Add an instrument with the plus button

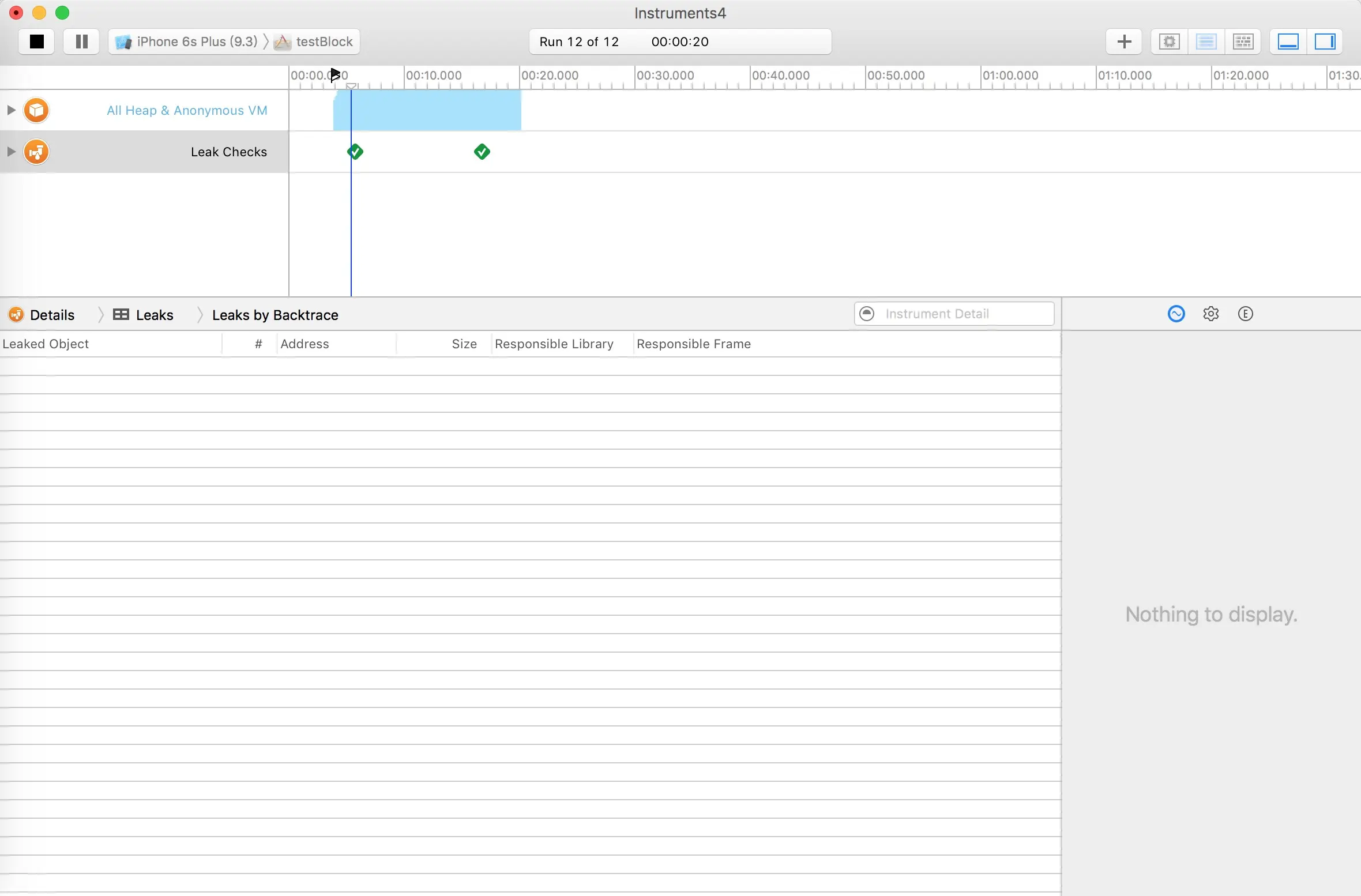point(1124,42)
